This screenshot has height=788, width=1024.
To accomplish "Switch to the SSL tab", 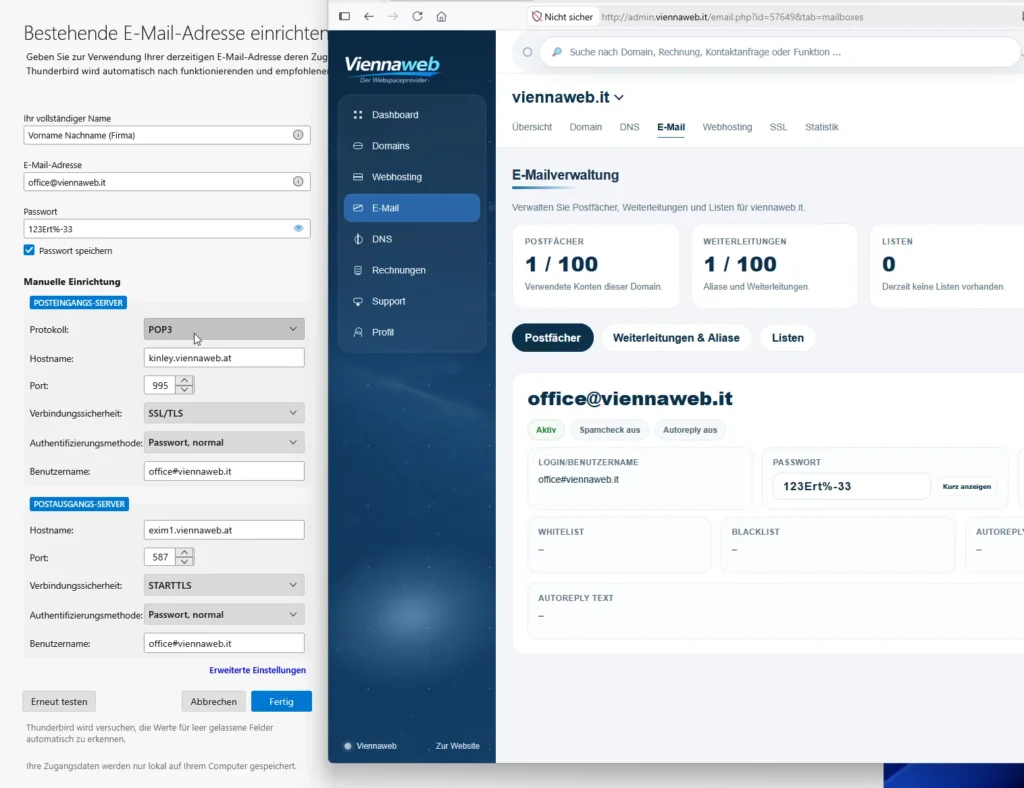I will tap(778, 127).
